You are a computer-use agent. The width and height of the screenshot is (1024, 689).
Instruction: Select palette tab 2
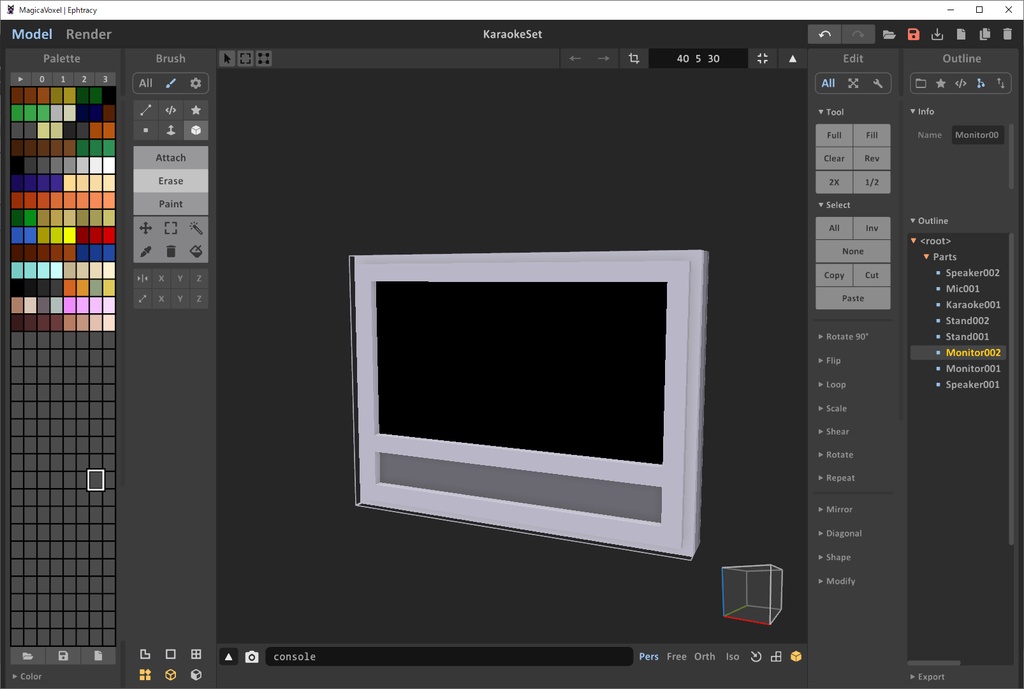pos(84,79)
